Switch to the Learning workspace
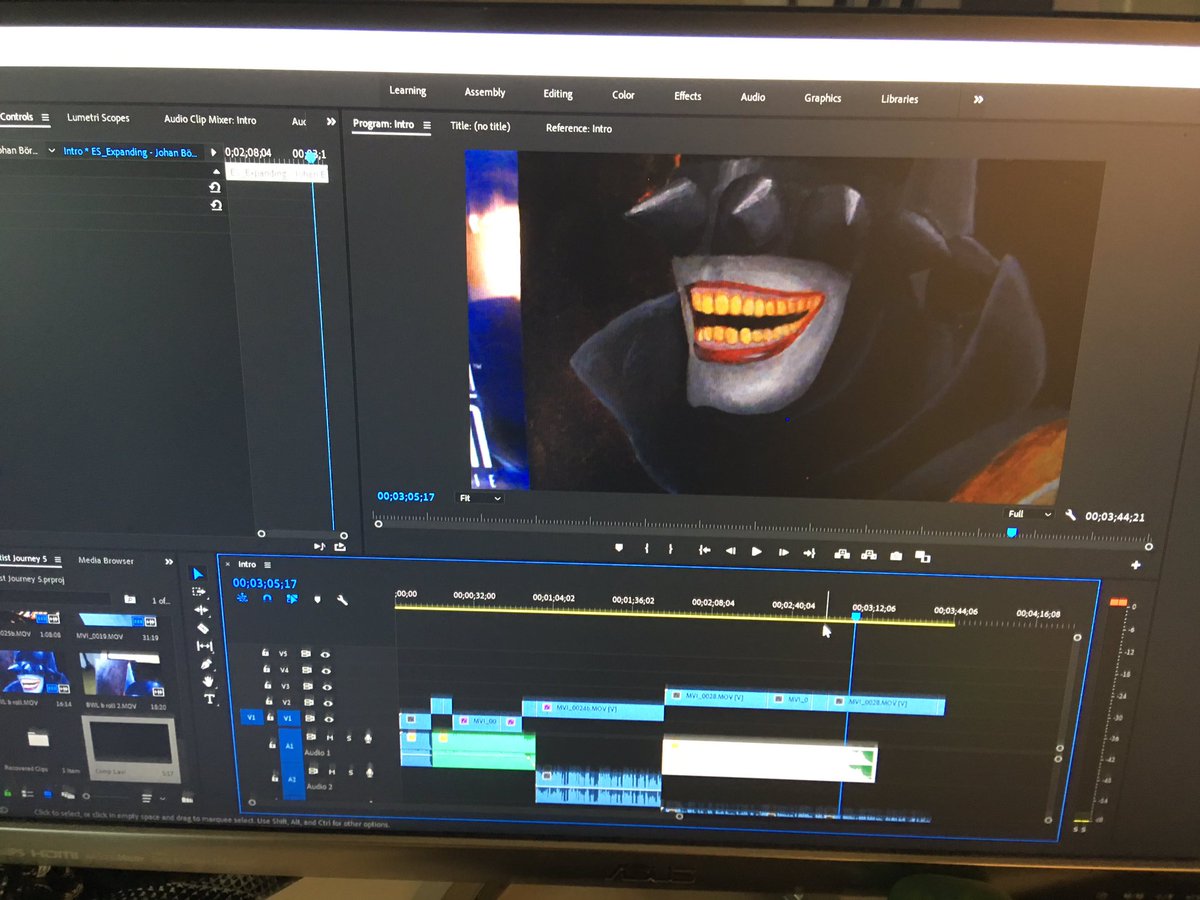The image size is (1200, 900). point(407,91)
